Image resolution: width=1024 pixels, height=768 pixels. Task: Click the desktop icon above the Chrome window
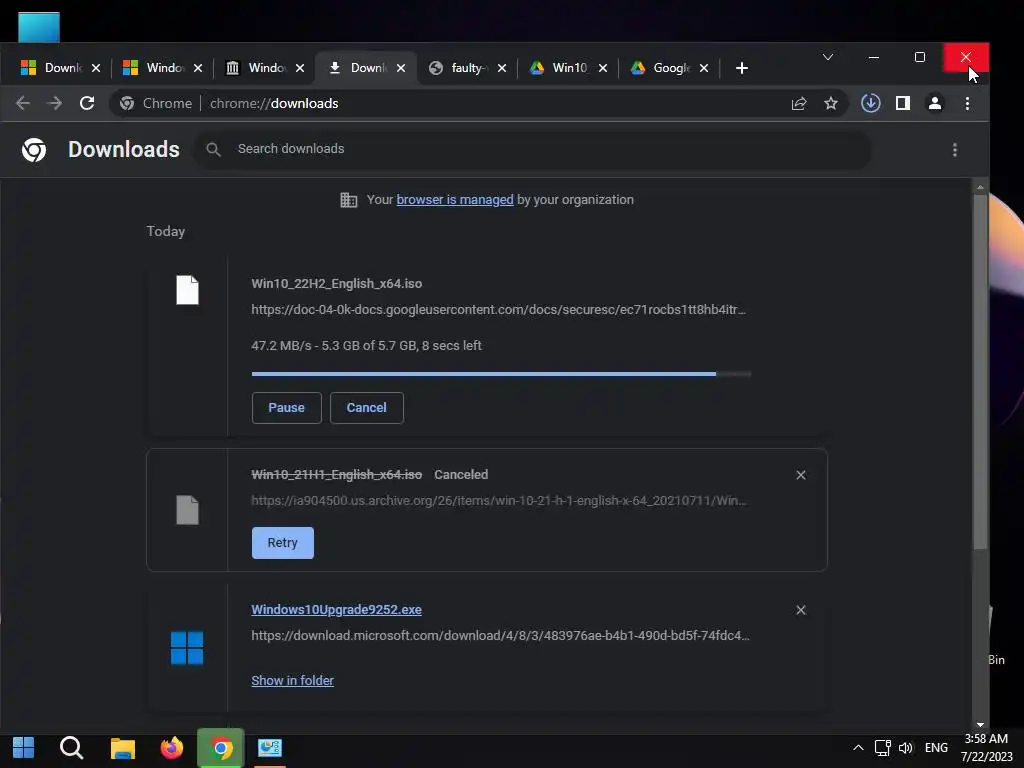click(x=39, y=27)
